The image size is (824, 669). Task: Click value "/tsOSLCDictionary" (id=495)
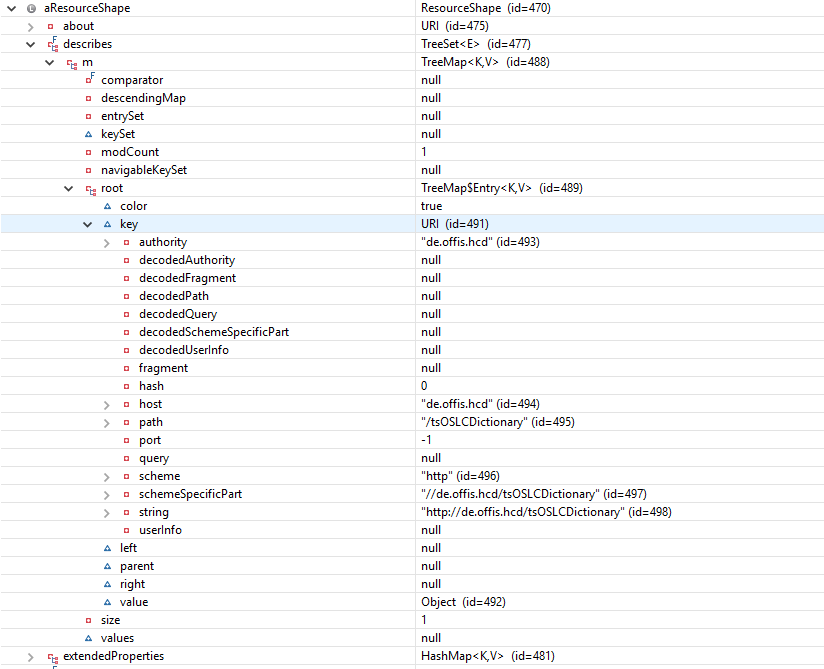[x=498, y=422]
